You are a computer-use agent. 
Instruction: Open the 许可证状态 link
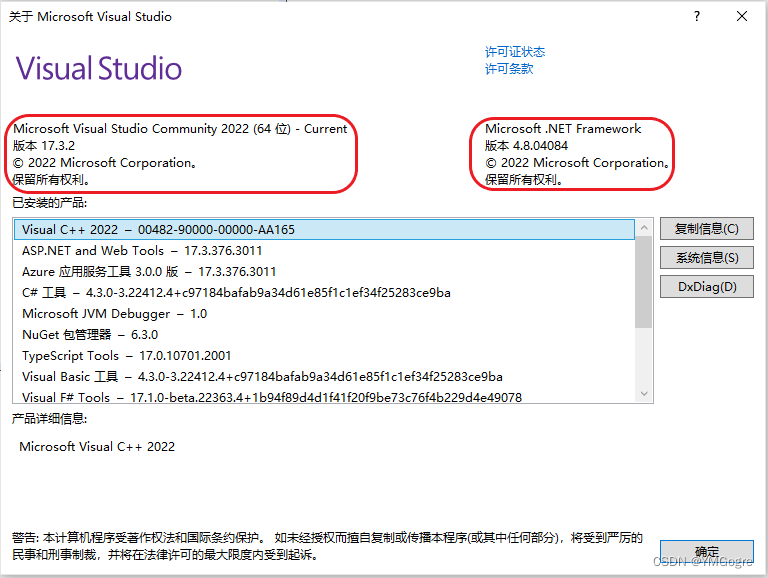(515, 52)
